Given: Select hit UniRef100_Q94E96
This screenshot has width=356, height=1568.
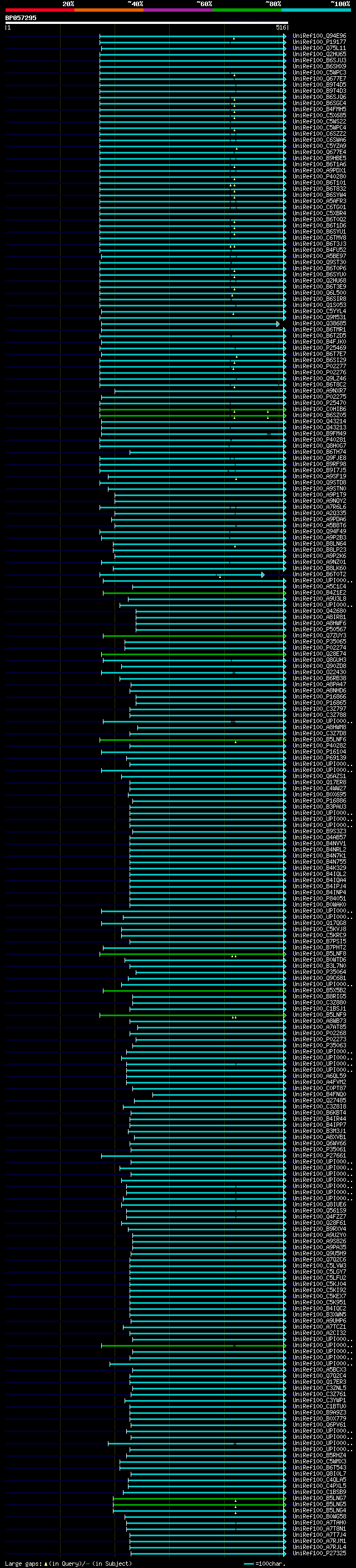Looking at the screenshot, I should coord(319,36).
